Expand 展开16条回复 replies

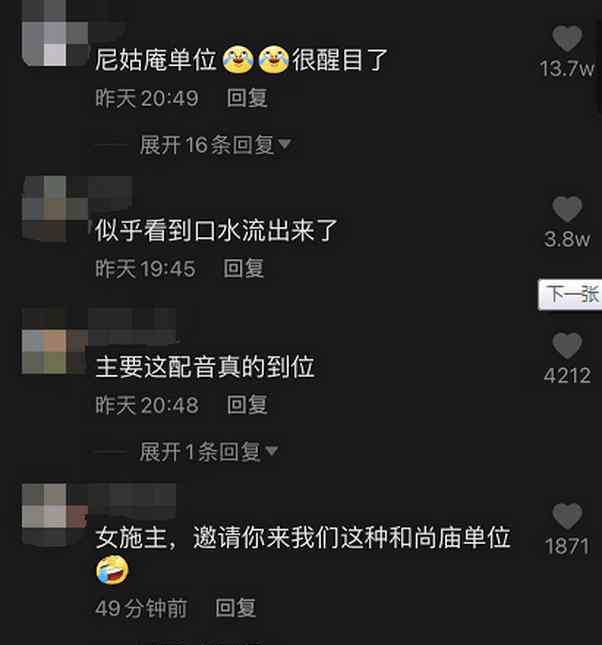tap(216, 145)
